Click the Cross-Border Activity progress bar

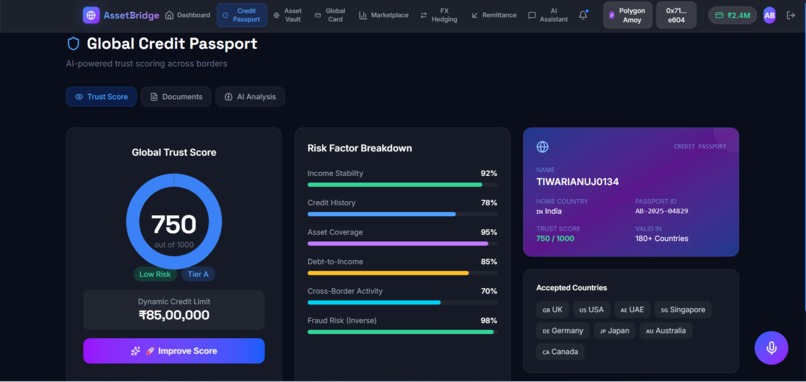pyautogui.click(x=402, y=302)
